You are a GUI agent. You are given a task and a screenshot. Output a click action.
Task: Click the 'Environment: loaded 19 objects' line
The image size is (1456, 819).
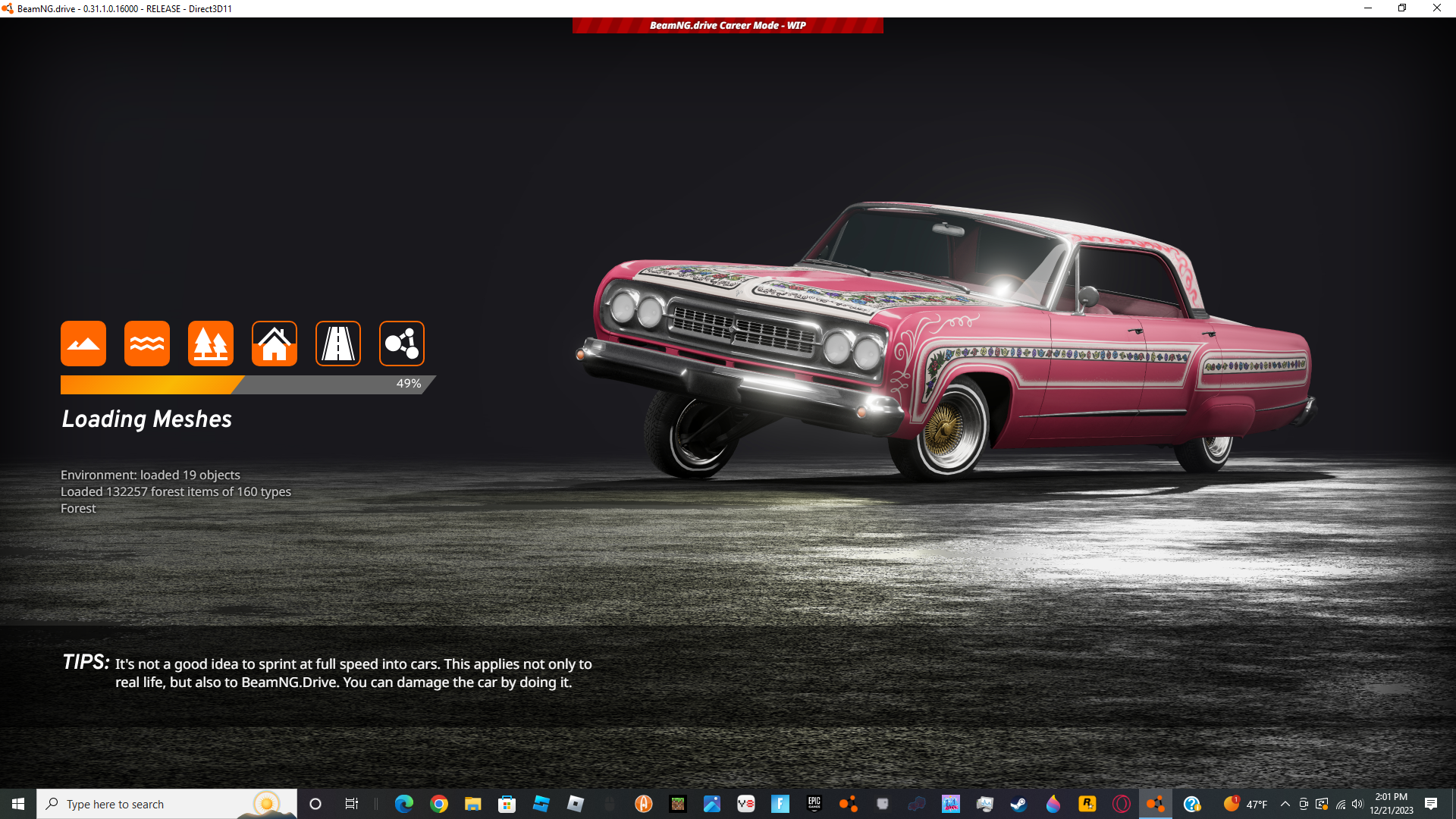150,475
